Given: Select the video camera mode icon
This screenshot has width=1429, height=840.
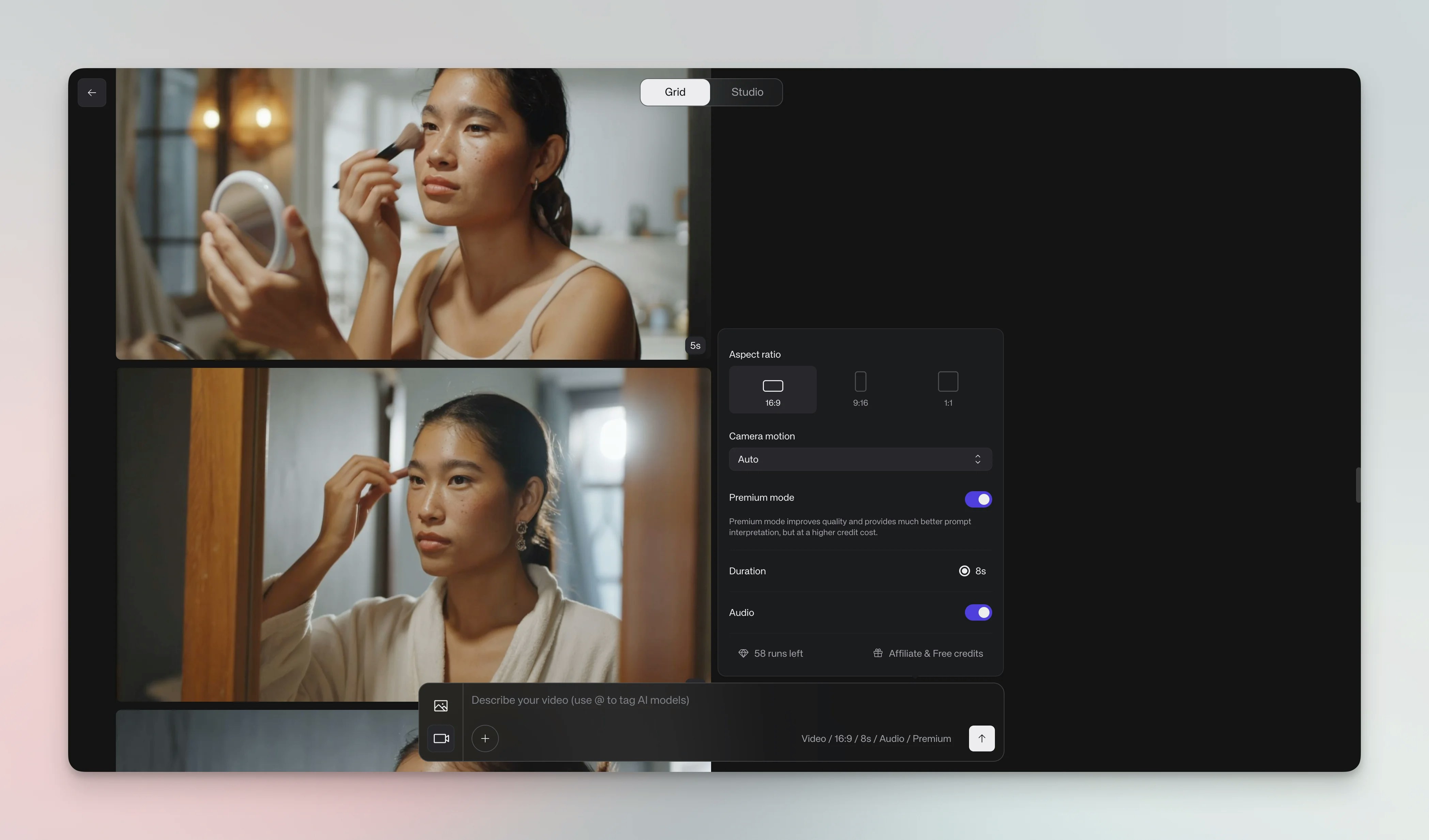Looking at the screenshot, I should point(441,738).
